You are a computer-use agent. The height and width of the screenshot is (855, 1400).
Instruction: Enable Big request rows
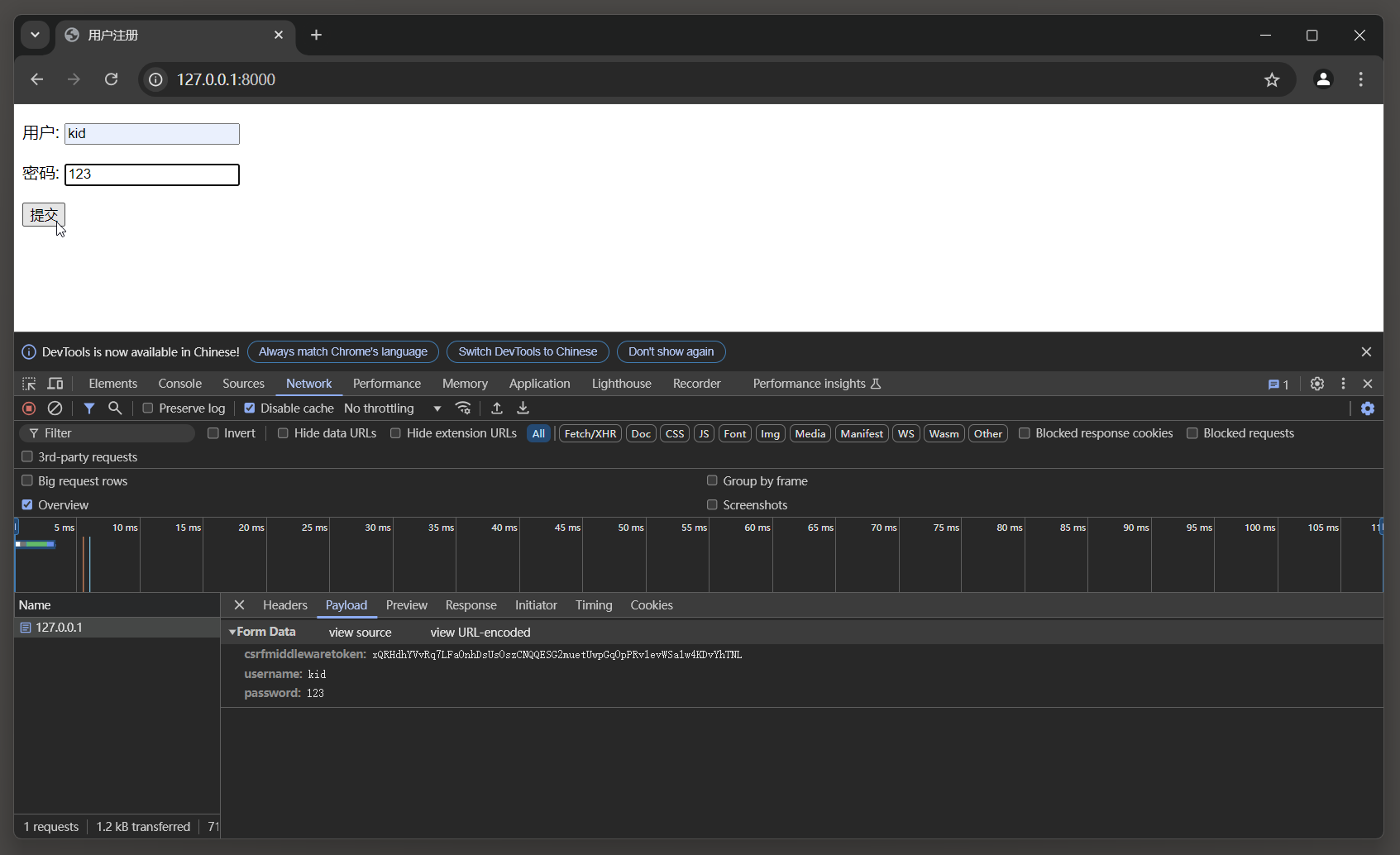tap(27, 480)
